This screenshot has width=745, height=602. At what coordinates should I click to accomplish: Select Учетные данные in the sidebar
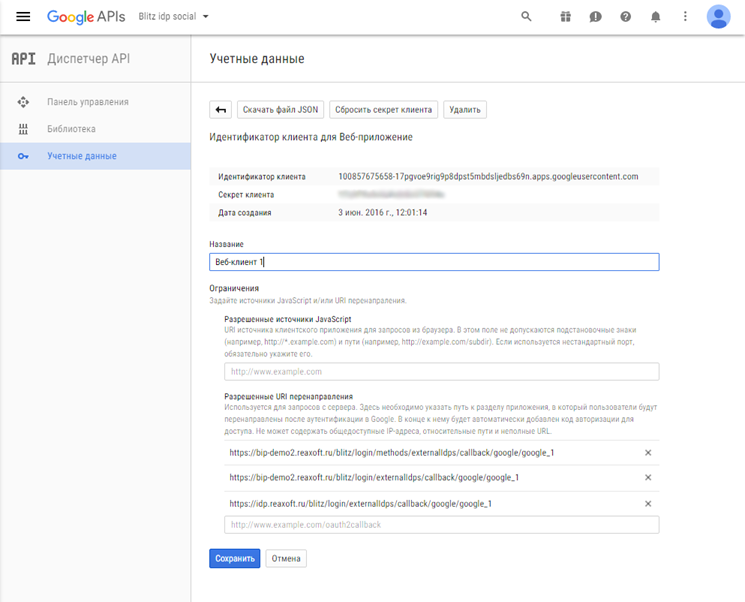81,156
